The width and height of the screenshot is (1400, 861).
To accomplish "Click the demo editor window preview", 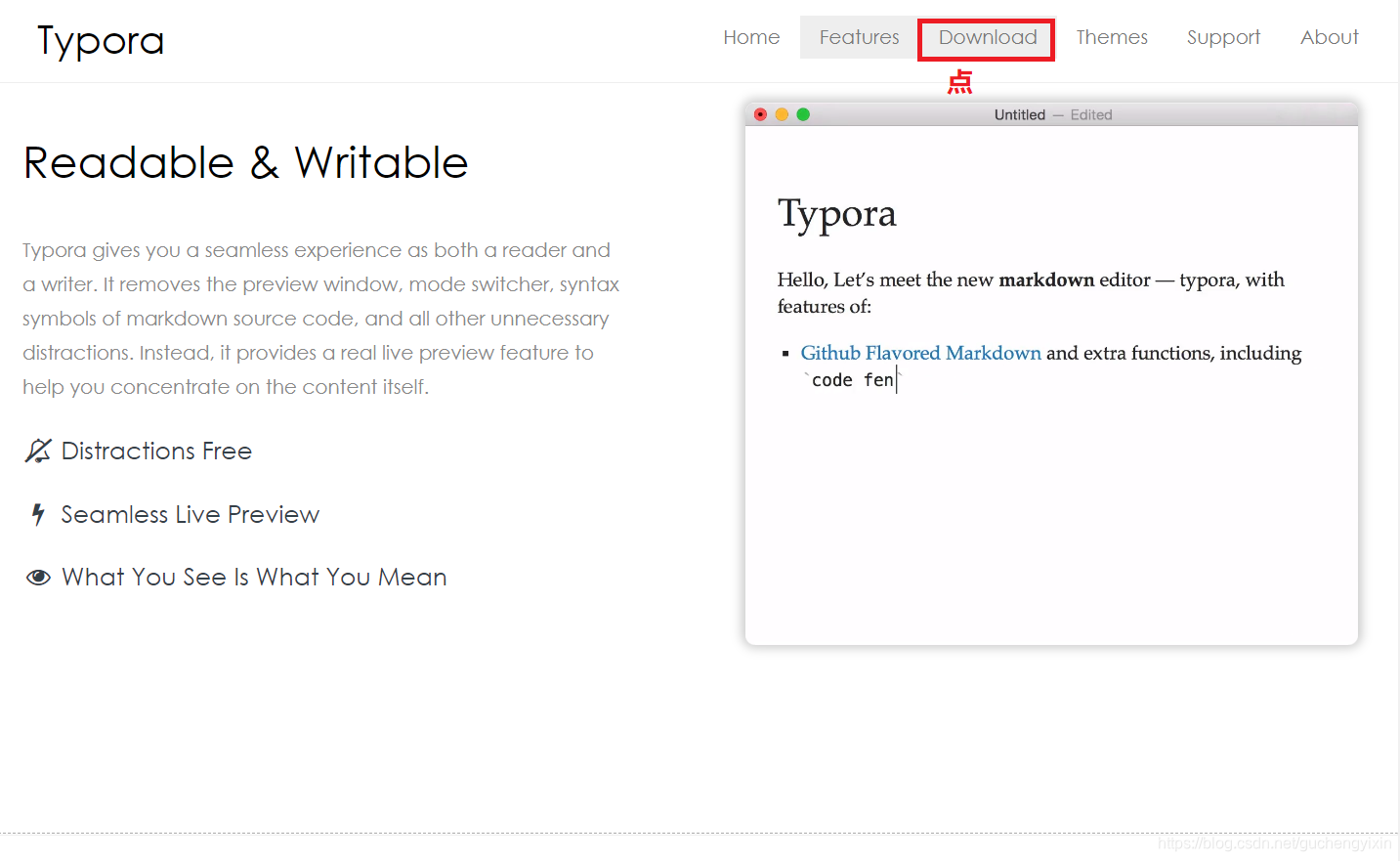I will [1051, 373].
